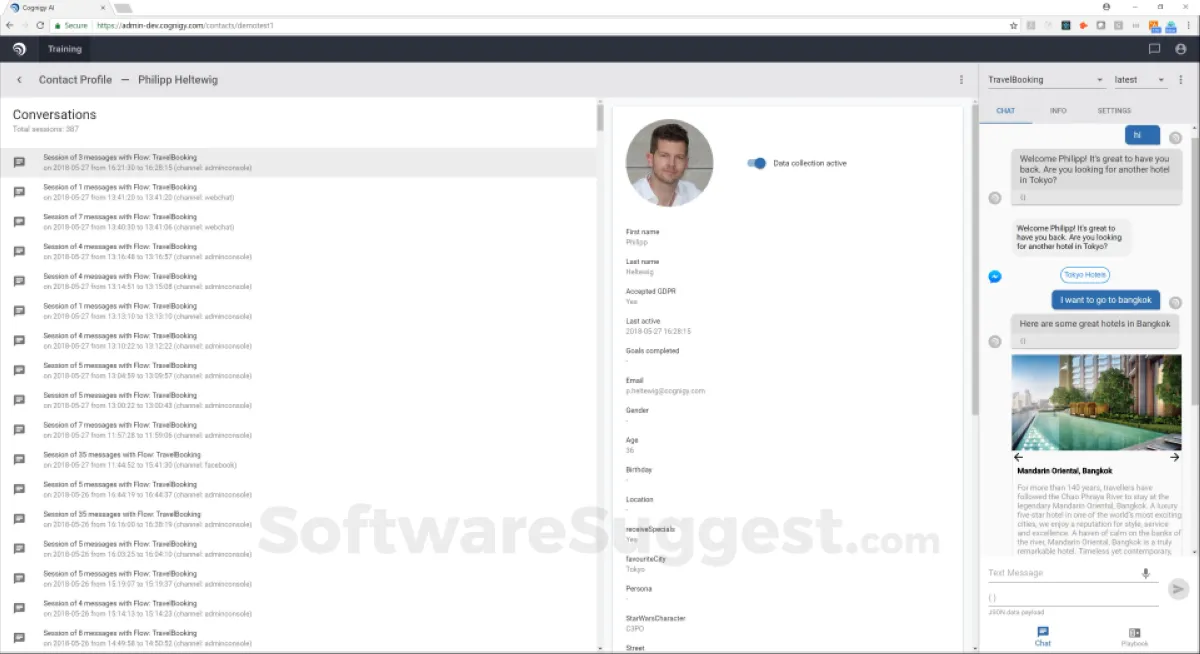1200x654 pixels.
Task: Click session icon for 16:21:30 adminconsole session
Action: pyautogui.click(x=19, y=162)
